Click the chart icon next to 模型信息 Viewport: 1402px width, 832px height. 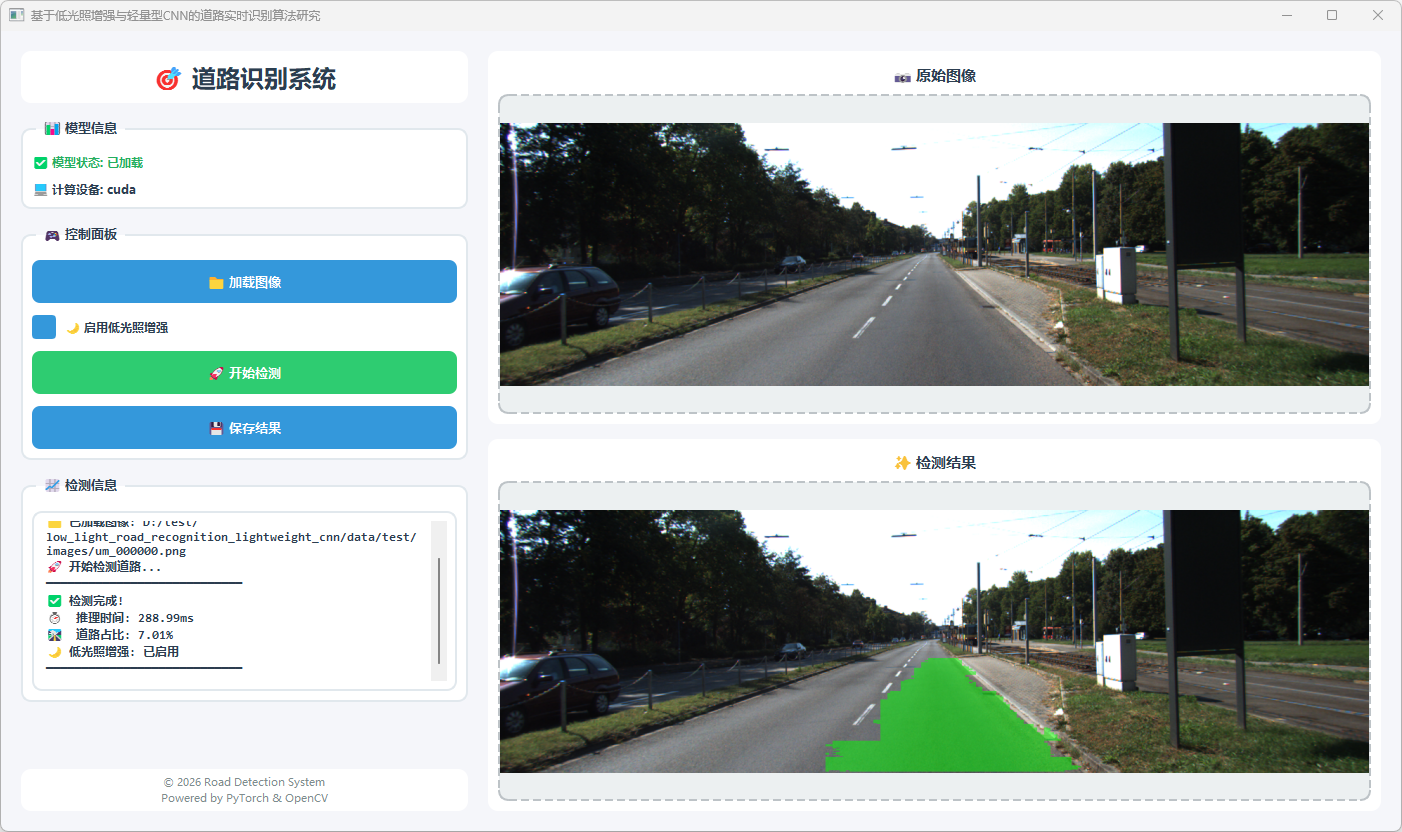click(52, 128)
